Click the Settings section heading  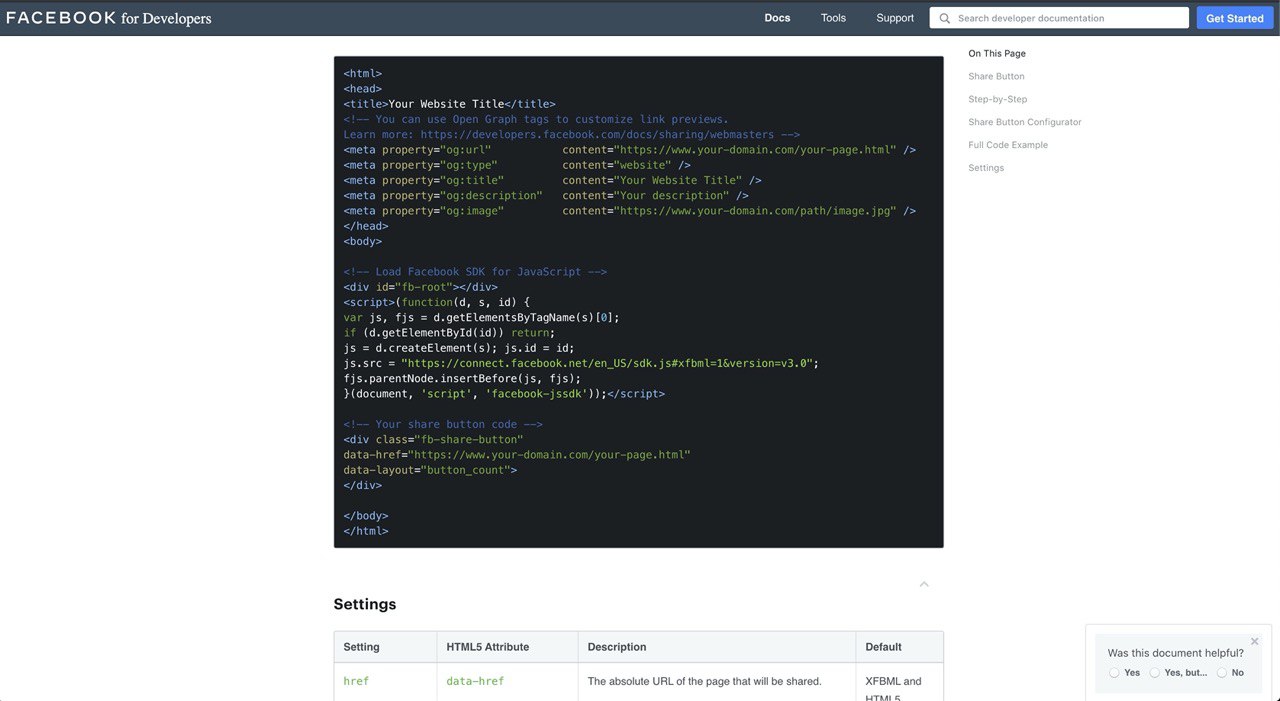click(364, 604)
